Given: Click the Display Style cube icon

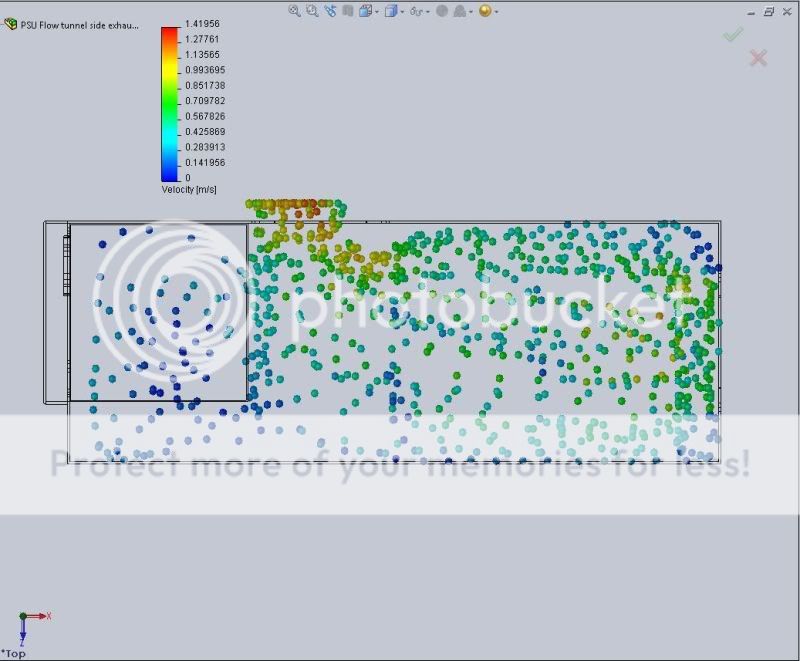Looking at the screenshot, I should tap(390, 11).
